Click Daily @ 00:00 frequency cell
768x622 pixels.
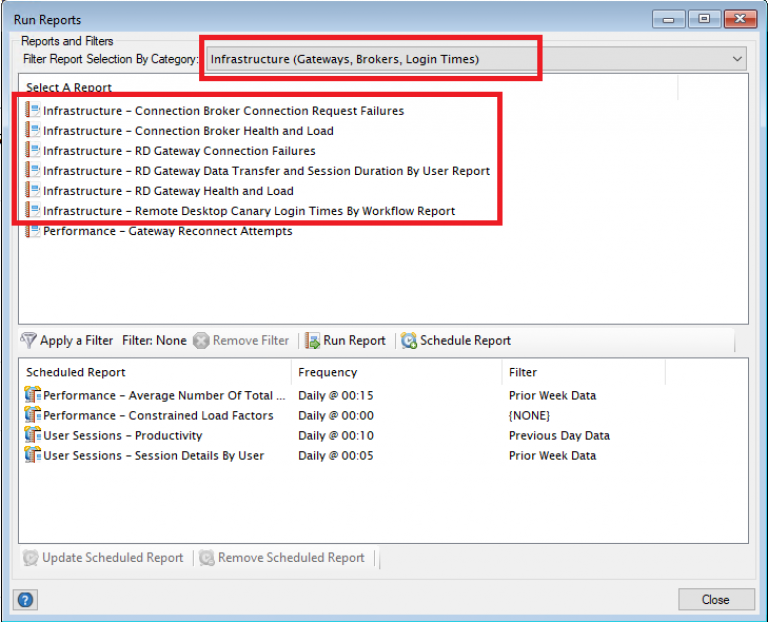336,415
